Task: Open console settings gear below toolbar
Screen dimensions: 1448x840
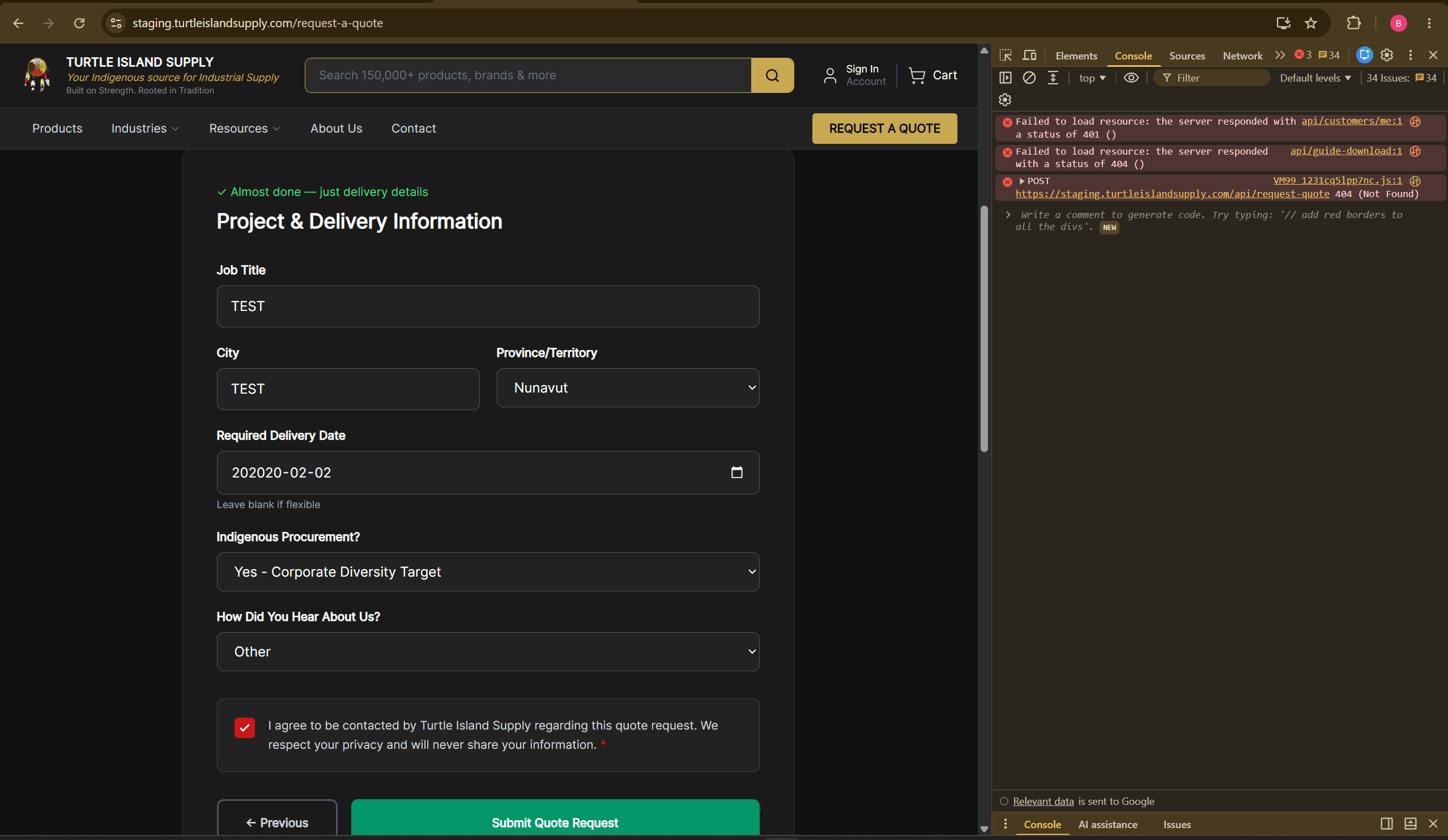Action: click(1005, 99)
